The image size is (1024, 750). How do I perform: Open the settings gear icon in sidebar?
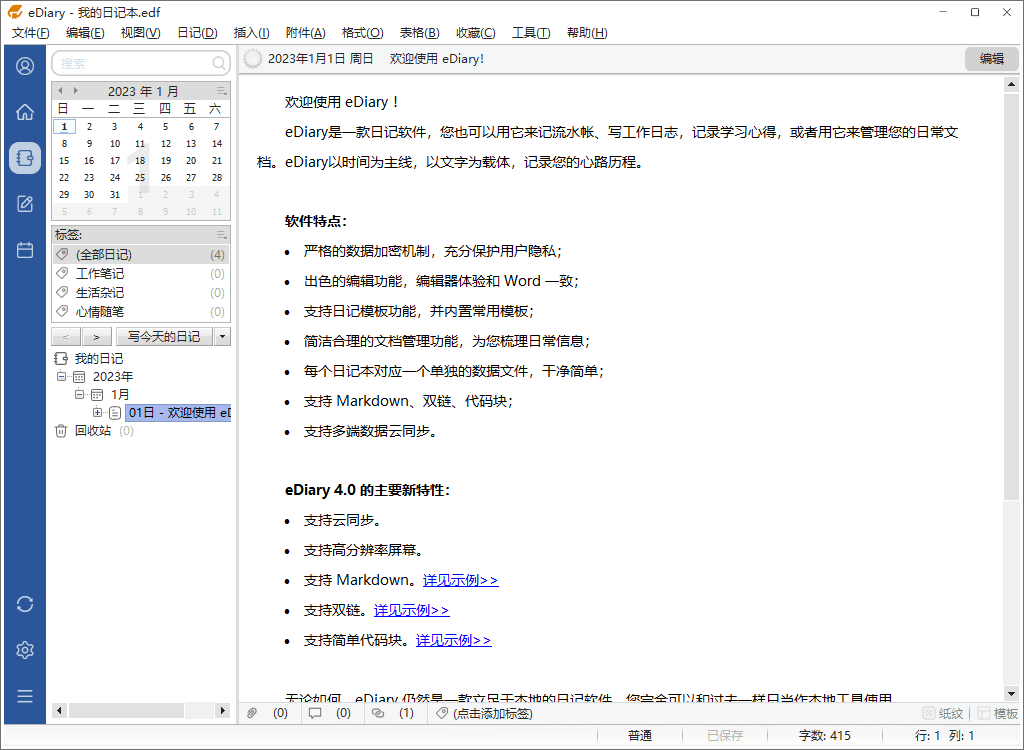[25, 650]
